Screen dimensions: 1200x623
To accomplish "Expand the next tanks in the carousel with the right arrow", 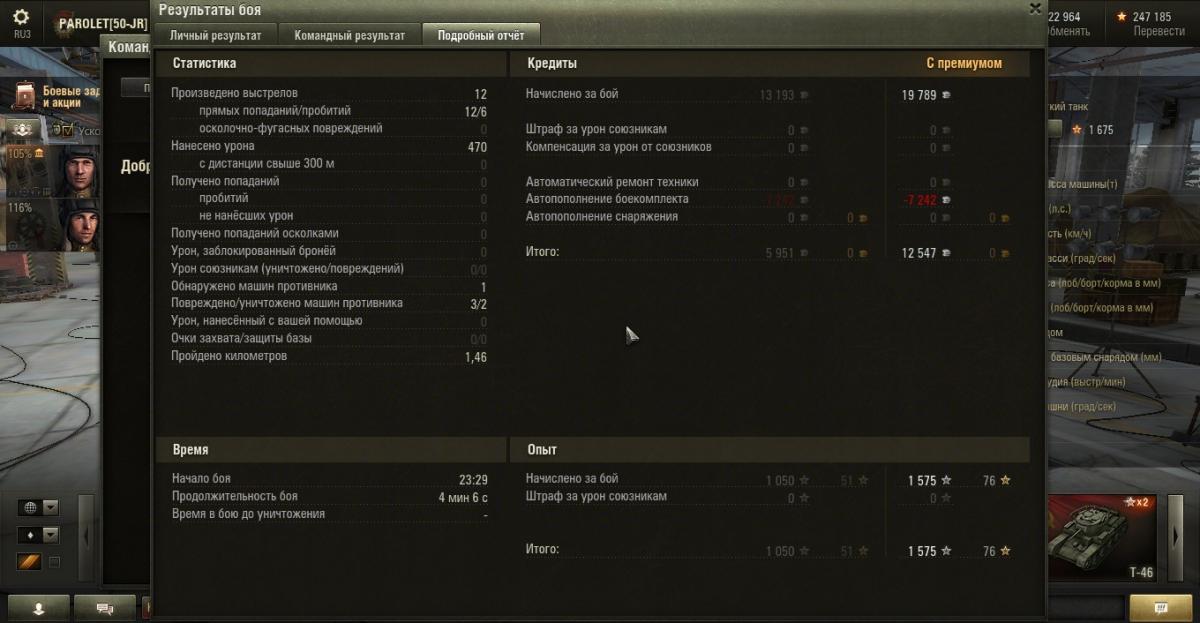I will [1175, 537].
